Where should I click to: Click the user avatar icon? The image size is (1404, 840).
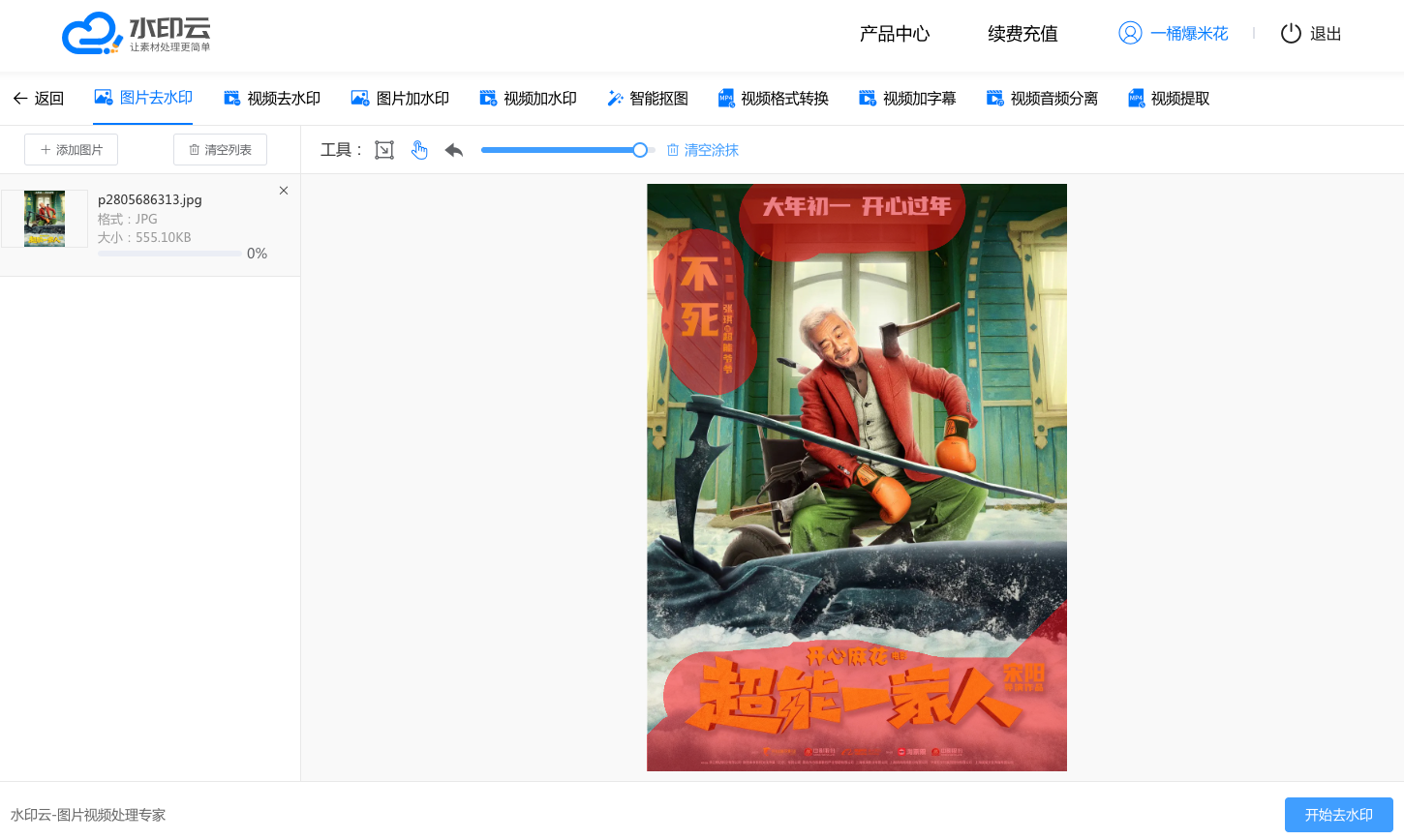(1130, 33)
